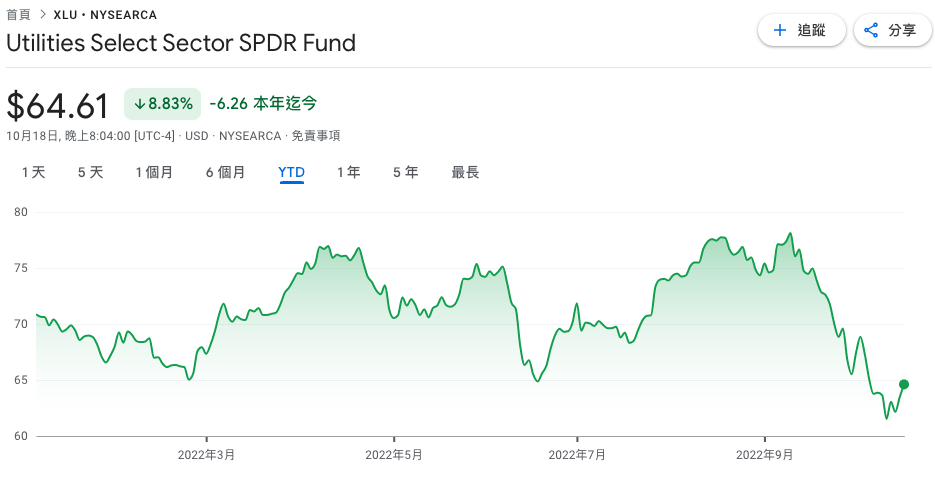The image size is (935, 478).
Task: Click the 首頁 breadcrumb link
Action: (x=18, y=14)
